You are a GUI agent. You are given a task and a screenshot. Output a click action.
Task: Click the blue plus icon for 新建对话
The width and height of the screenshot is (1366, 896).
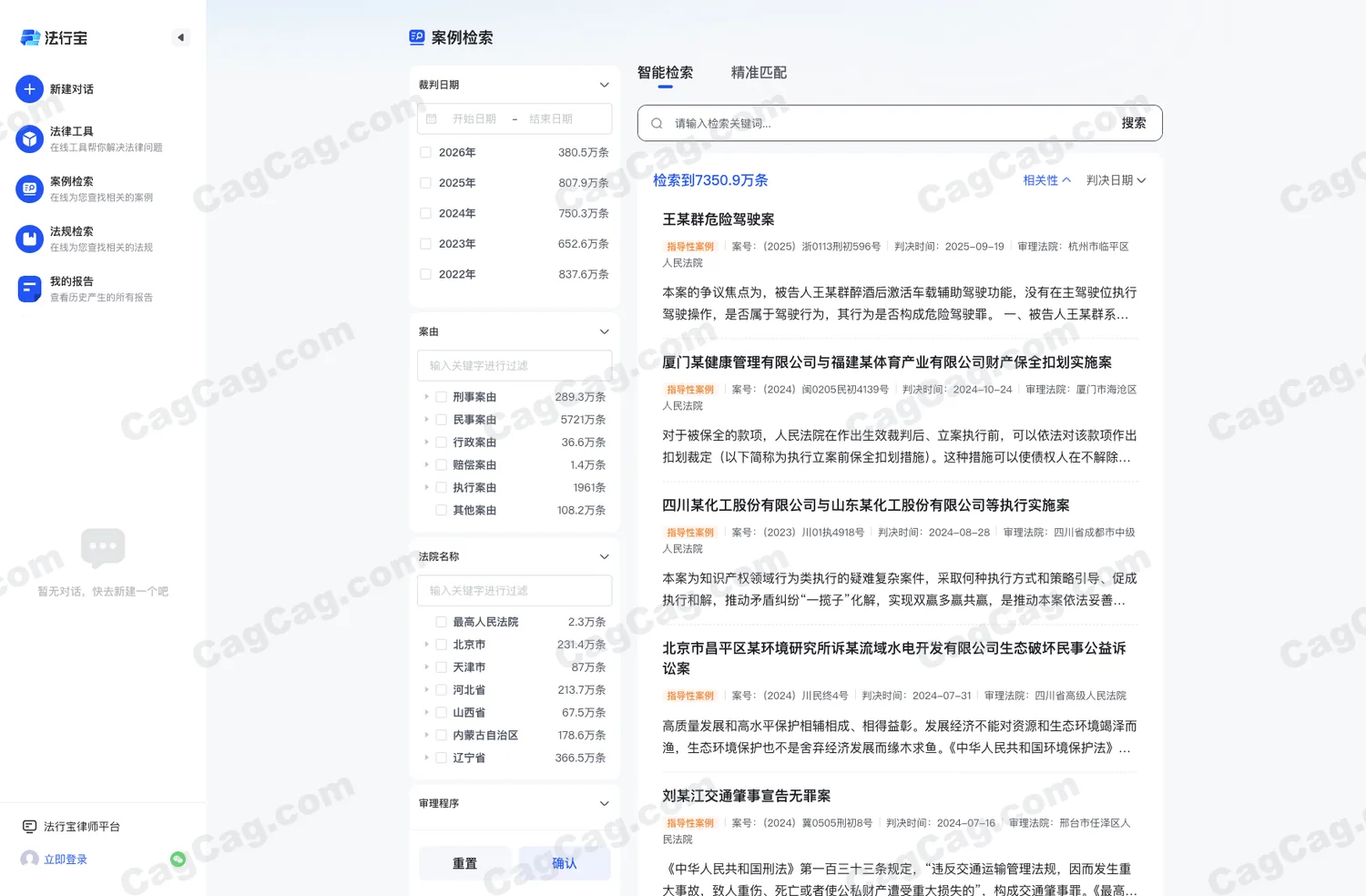click(x=29, y=89)
